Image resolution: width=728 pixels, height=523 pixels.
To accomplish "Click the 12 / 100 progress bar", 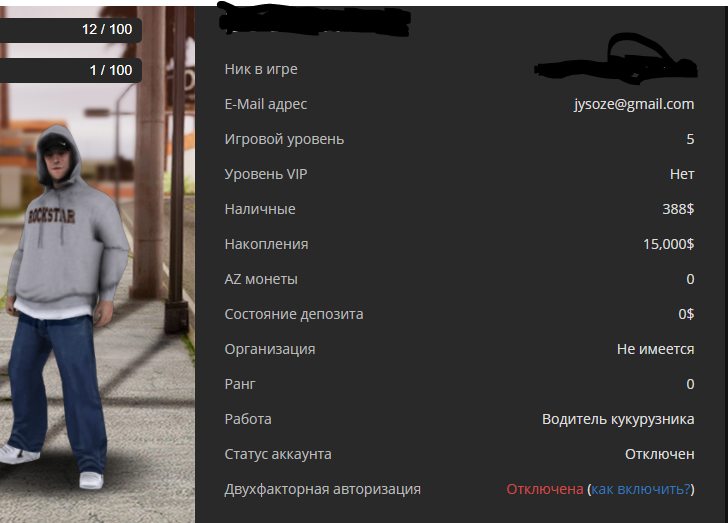I will pyautogui.click(x=71, y=30).
